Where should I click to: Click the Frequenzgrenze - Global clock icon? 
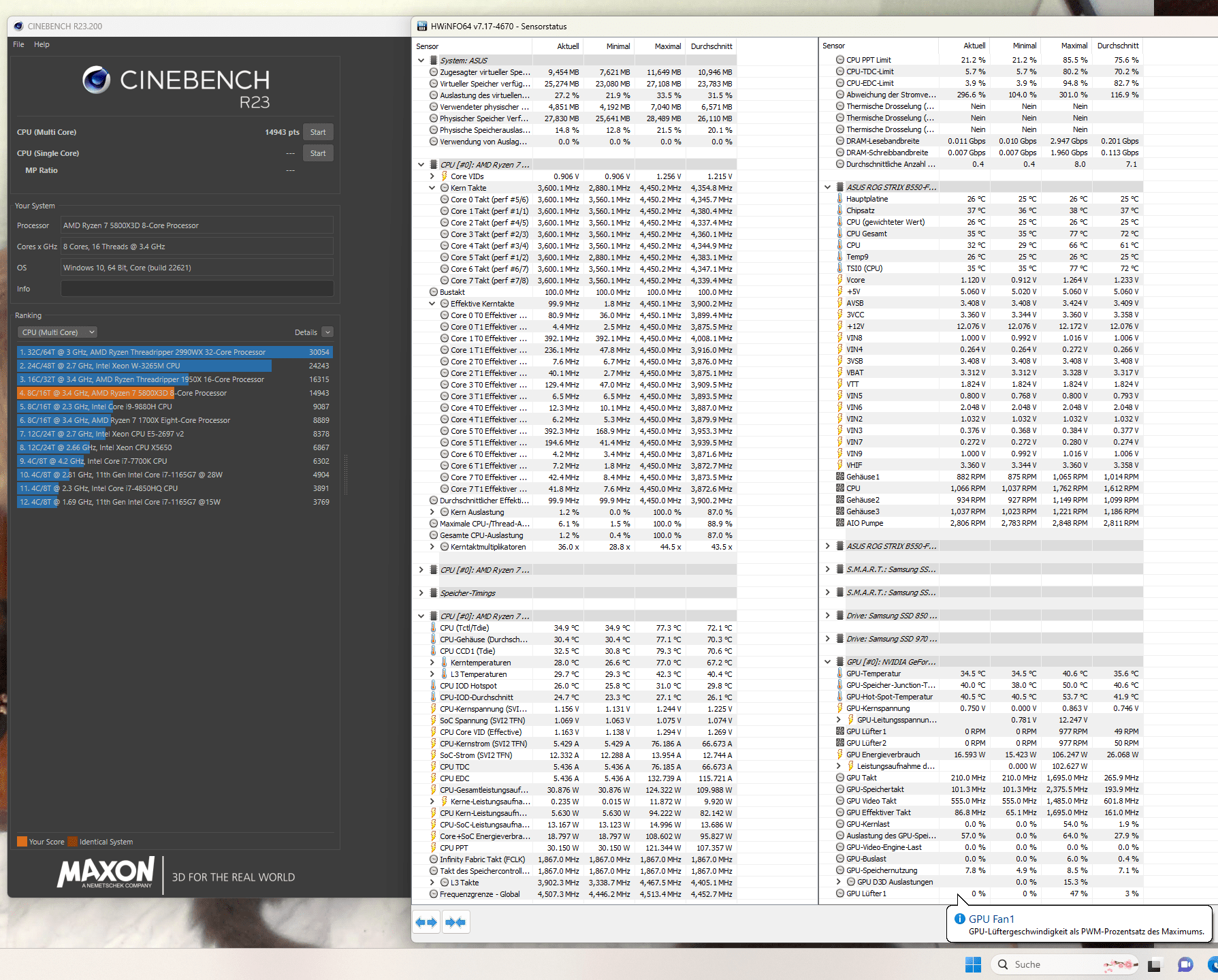(434, 894)
